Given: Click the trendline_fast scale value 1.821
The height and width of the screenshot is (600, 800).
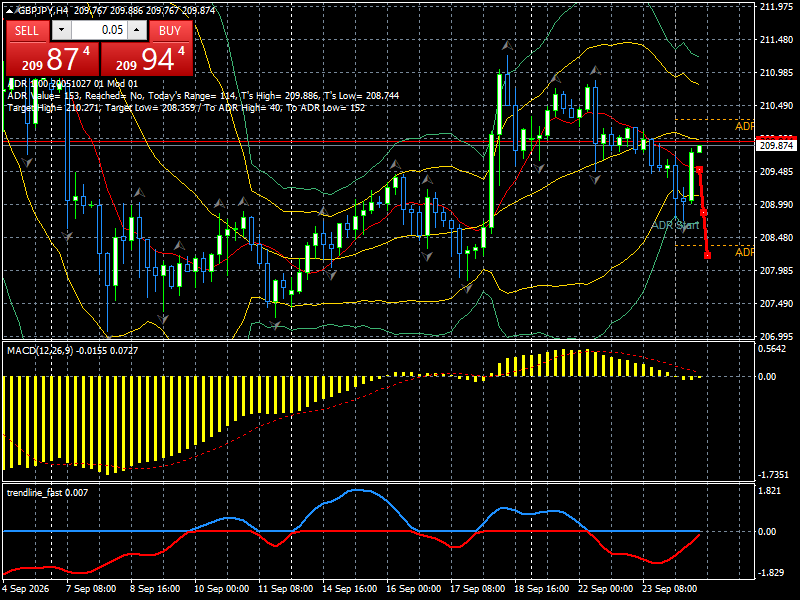Looking at the screenshot, I should click(x=770, y=491).
